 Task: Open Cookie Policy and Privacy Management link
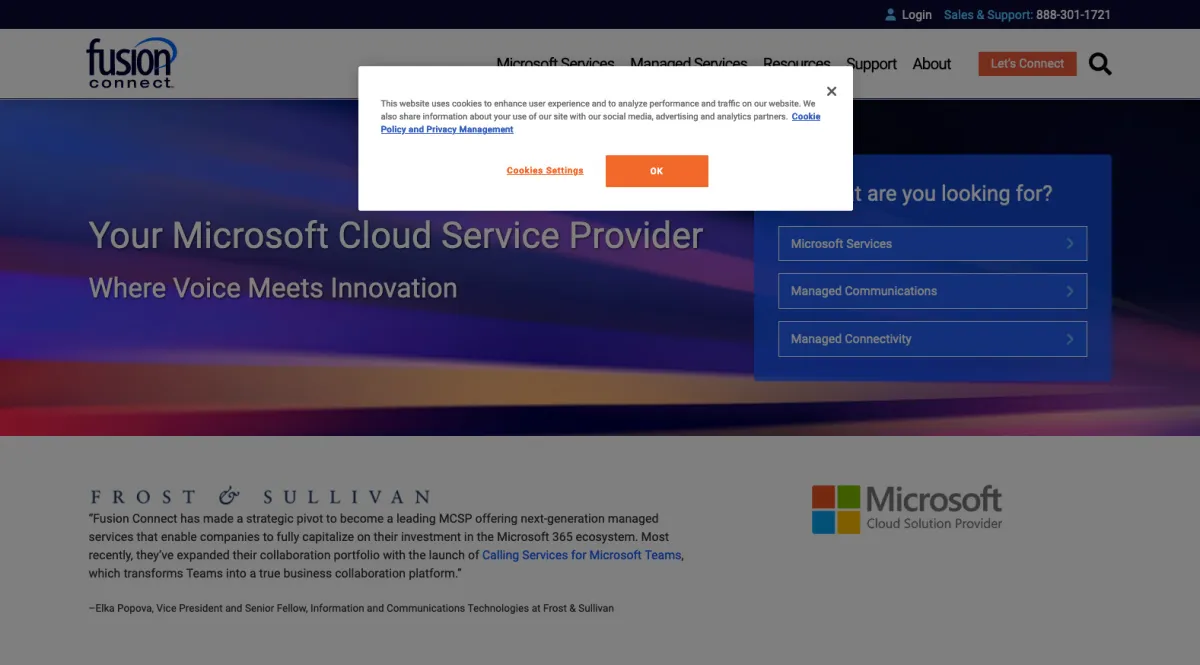(x=600, y=123)
